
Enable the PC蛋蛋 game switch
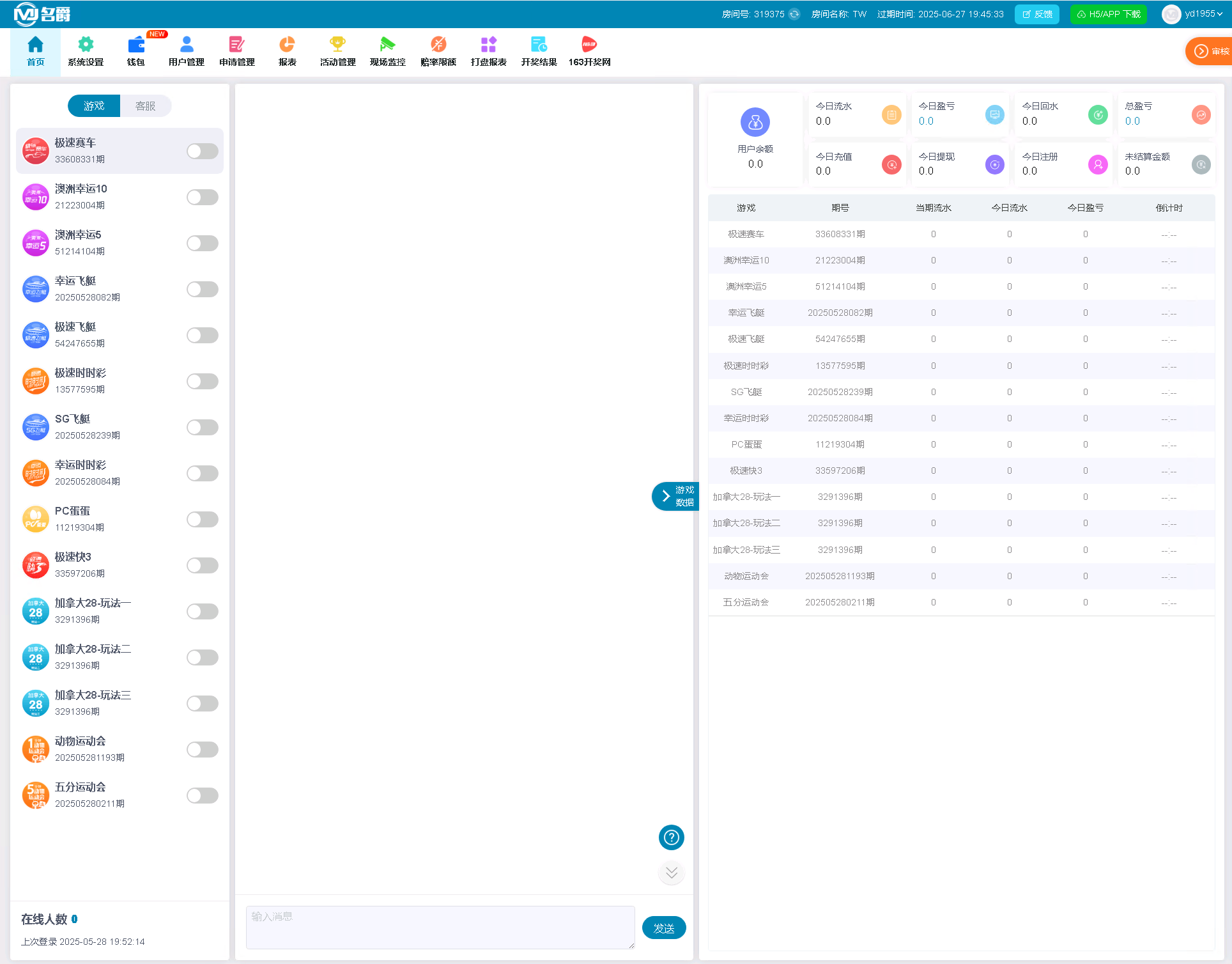coord(202,520)
